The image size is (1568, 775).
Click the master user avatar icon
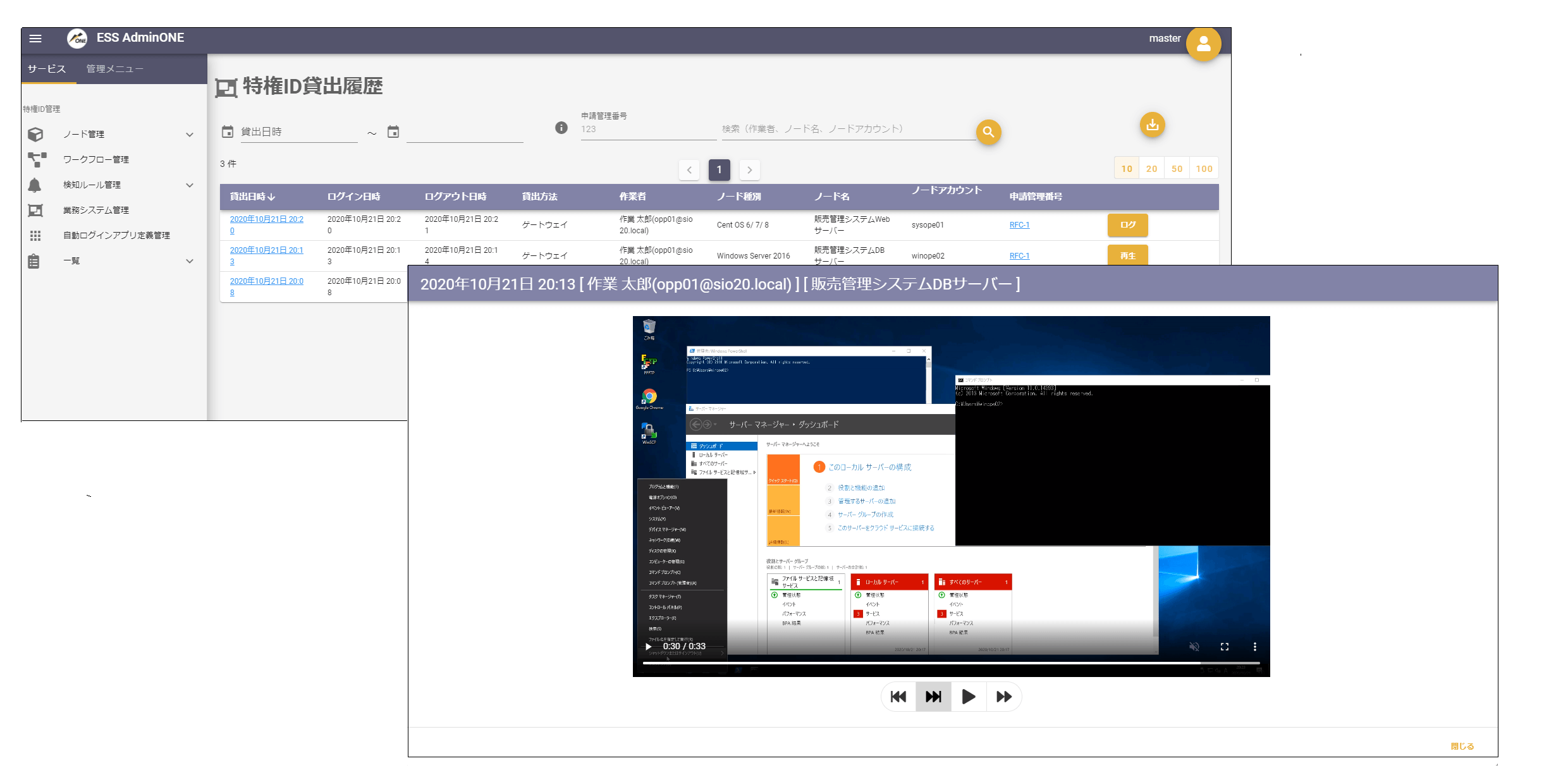[1203, 44]
